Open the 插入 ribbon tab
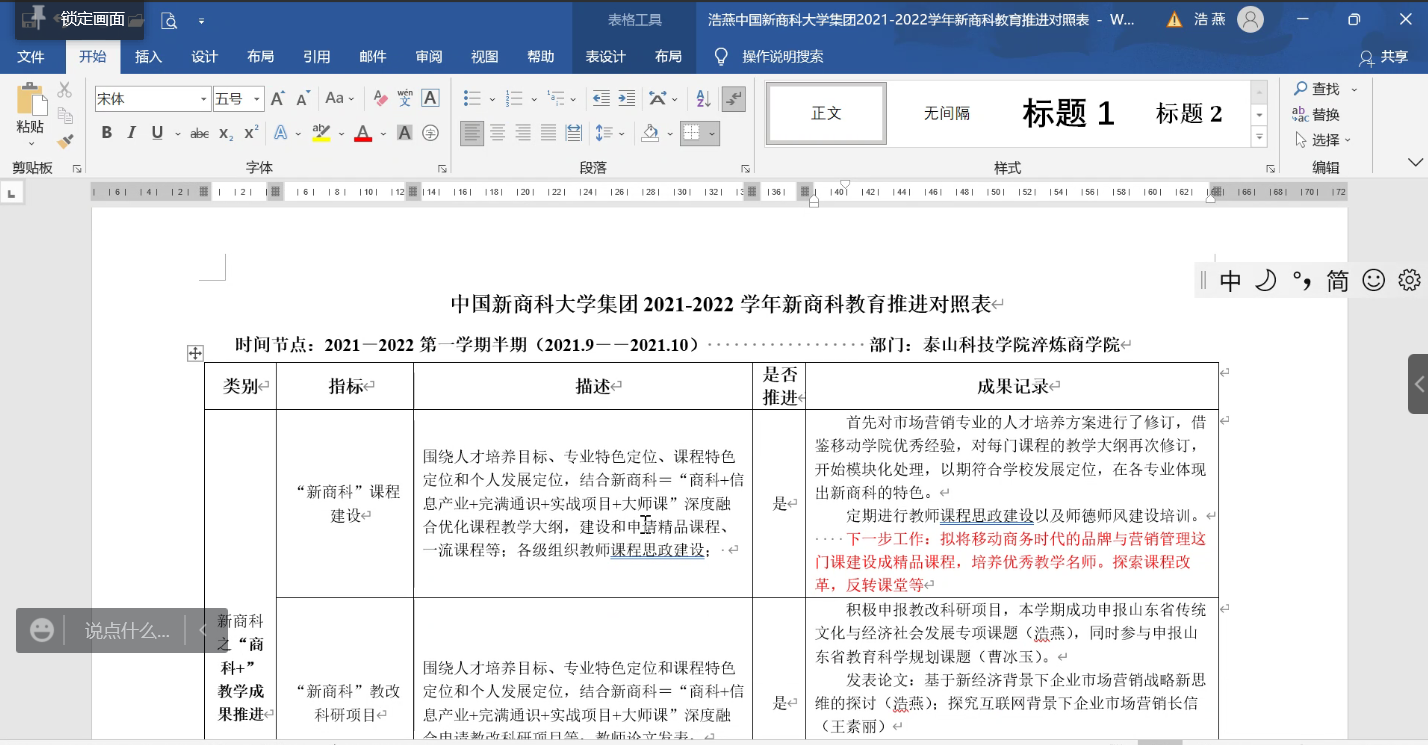The width and height of the screenshot is (1428, 745). pos(148,57)
